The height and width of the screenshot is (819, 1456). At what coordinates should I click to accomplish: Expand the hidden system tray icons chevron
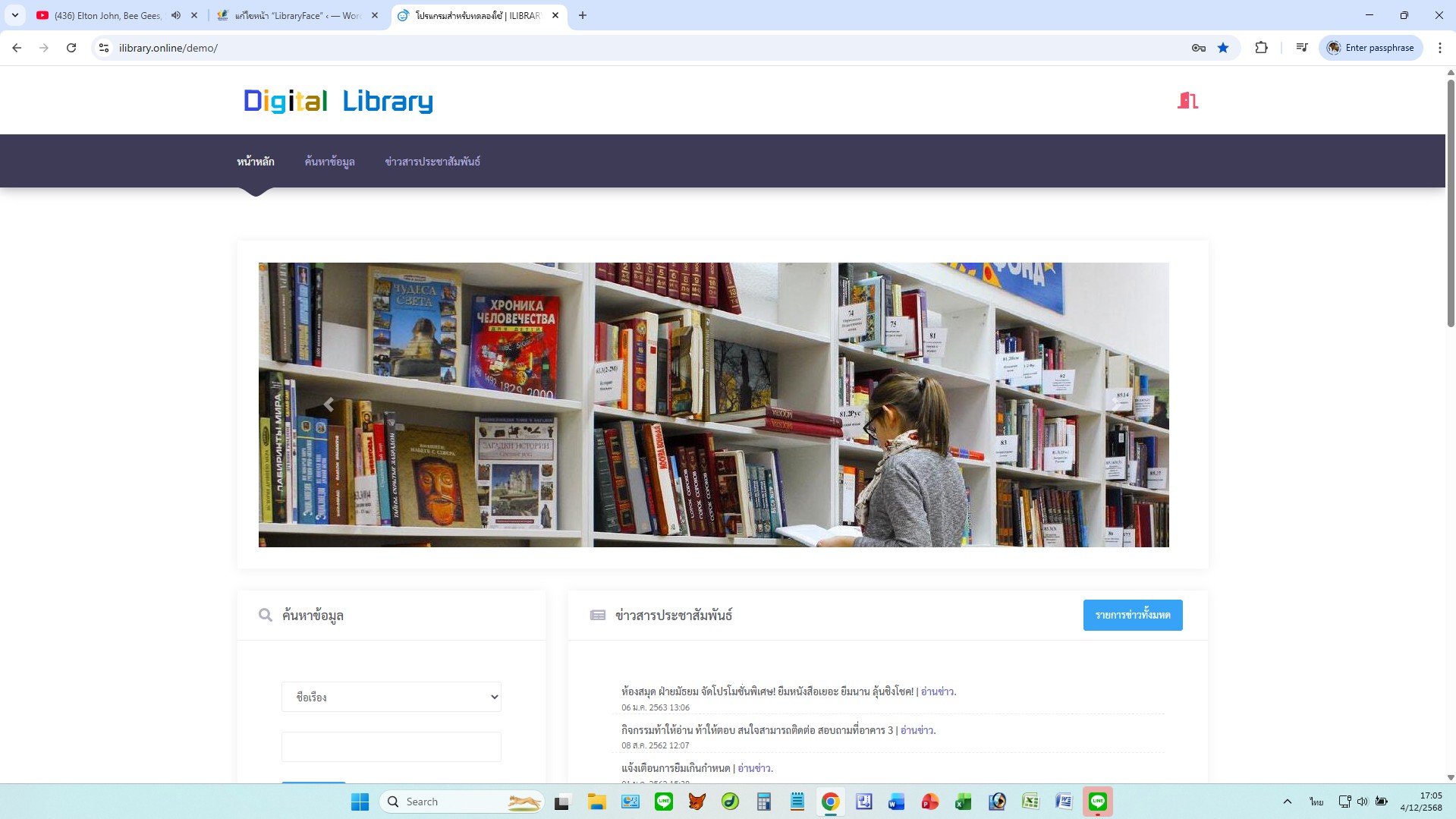1287,802
